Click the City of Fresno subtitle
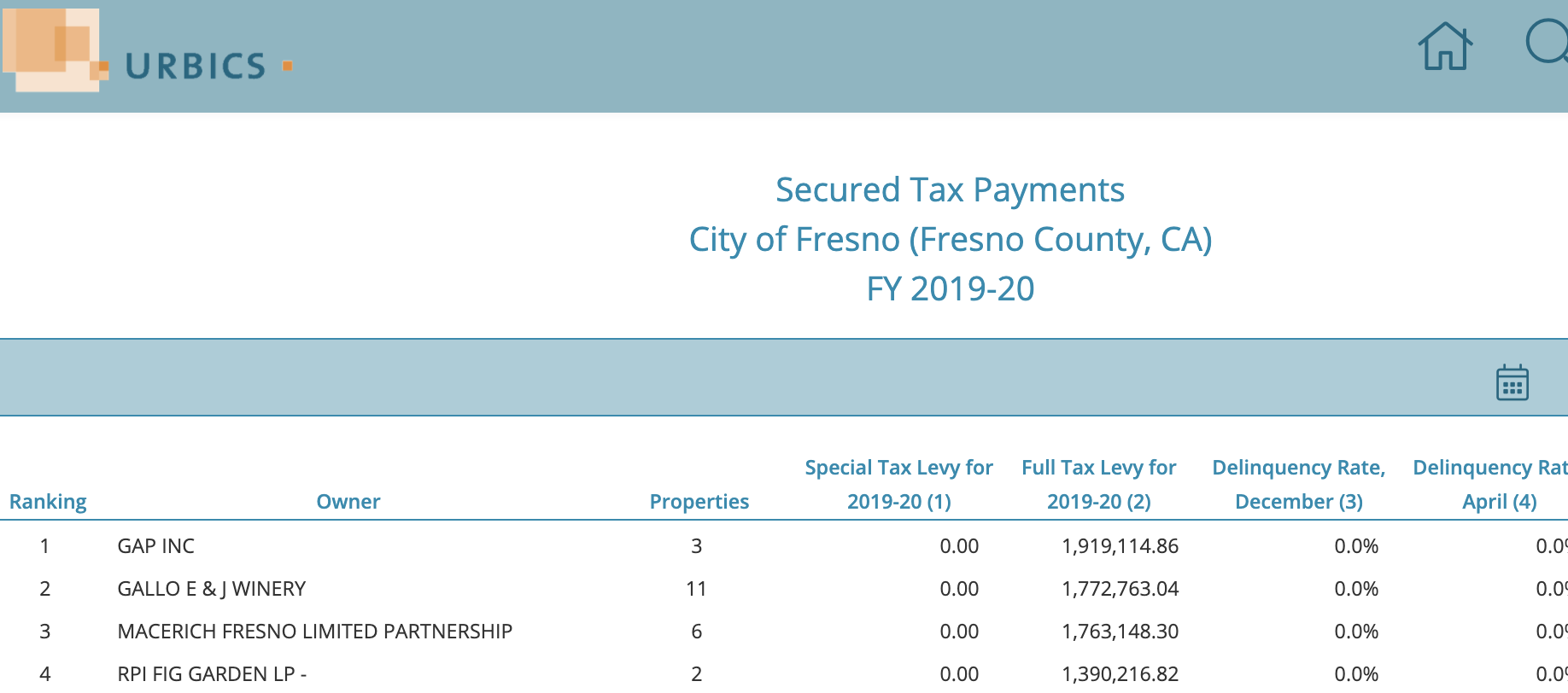Viewport: 1568px width, 693px height. [x=950, y=240]
